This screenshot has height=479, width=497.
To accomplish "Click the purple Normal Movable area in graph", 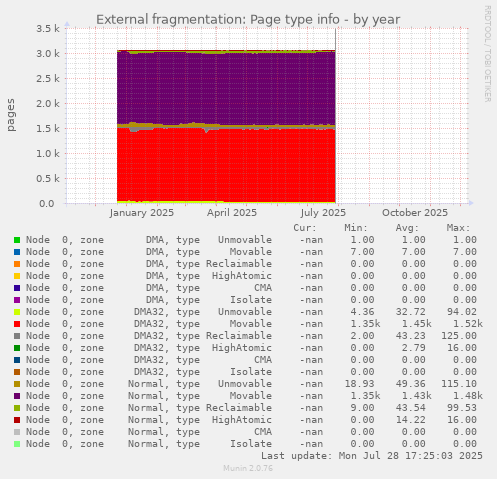I will point(226,88).
